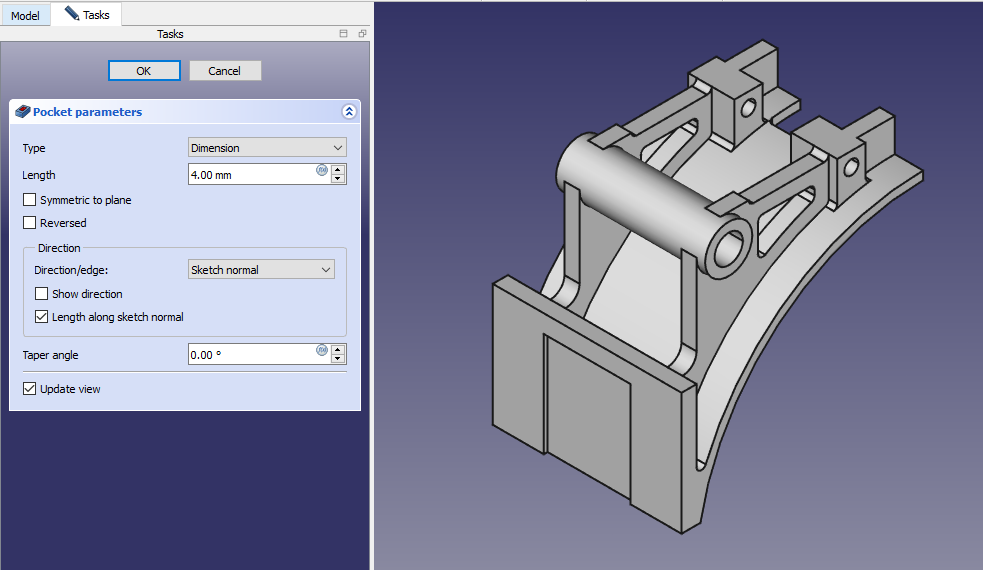This screenshot has height=570, width=983.
Task: Disable the Update view checkbox
Action: click(30, 389)
